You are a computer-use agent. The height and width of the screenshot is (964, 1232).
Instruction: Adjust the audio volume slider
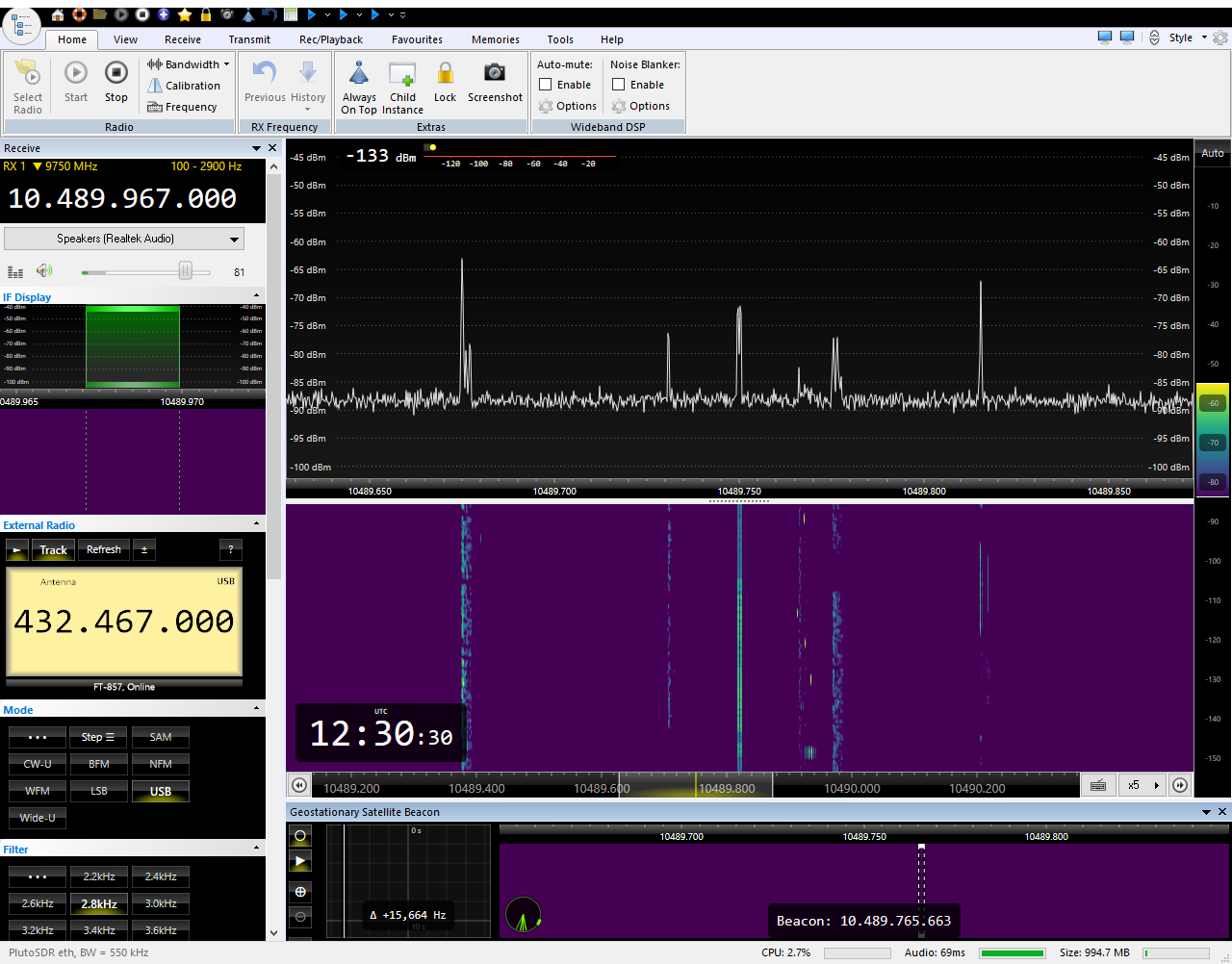[185, 272]
